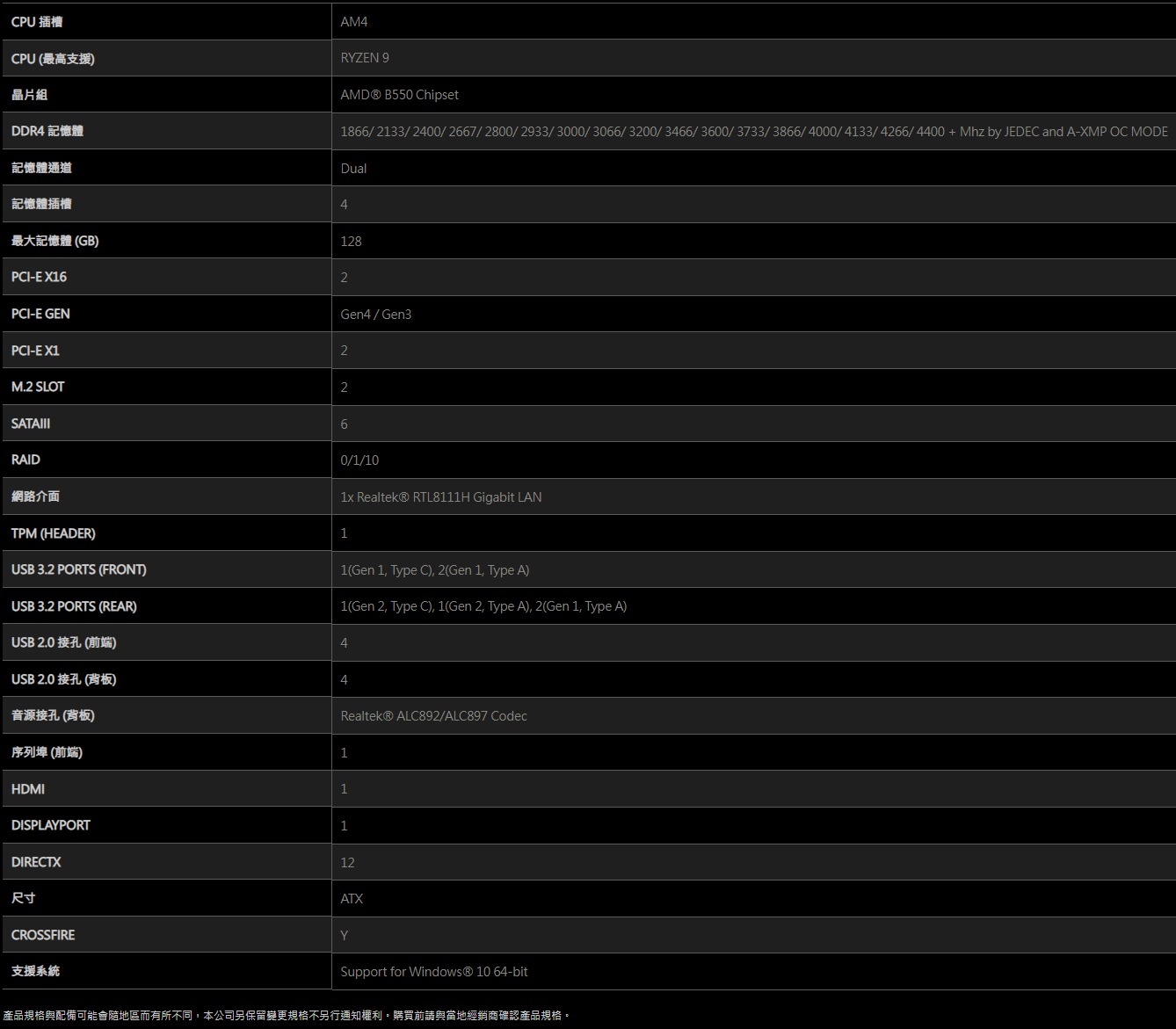Click the 128 maximum memory value
The height and width of the screenshot is (1029, 1176).
351,242
